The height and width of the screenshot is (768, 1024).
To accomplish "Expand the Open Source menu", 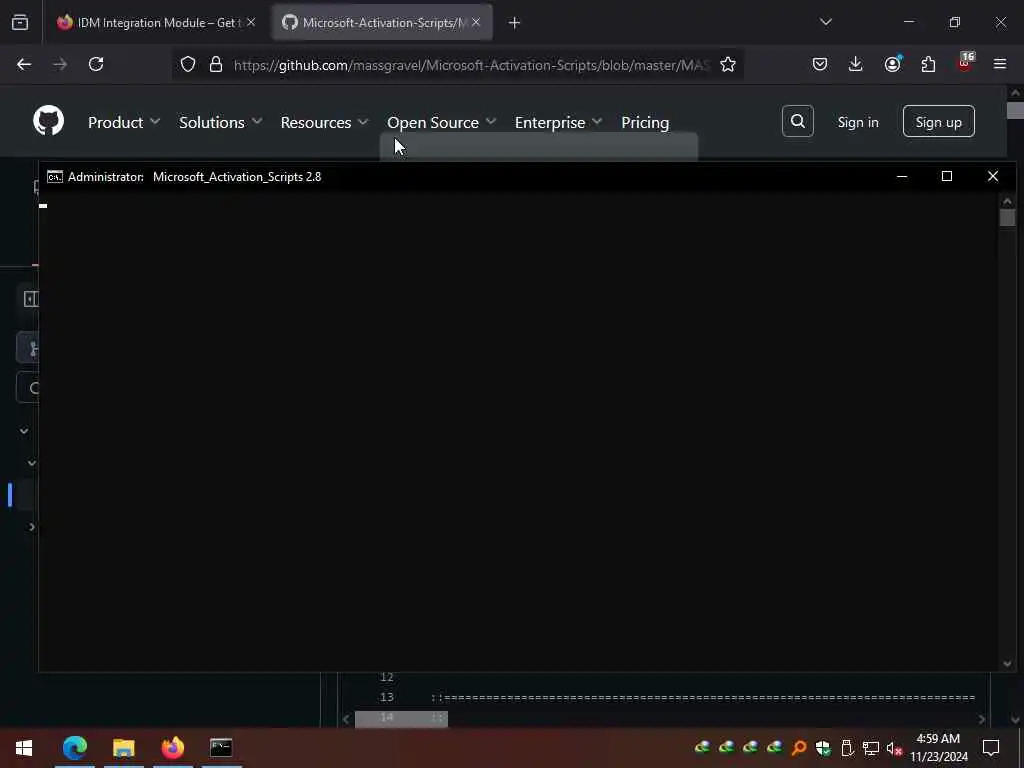I will [x=441, y=122].
